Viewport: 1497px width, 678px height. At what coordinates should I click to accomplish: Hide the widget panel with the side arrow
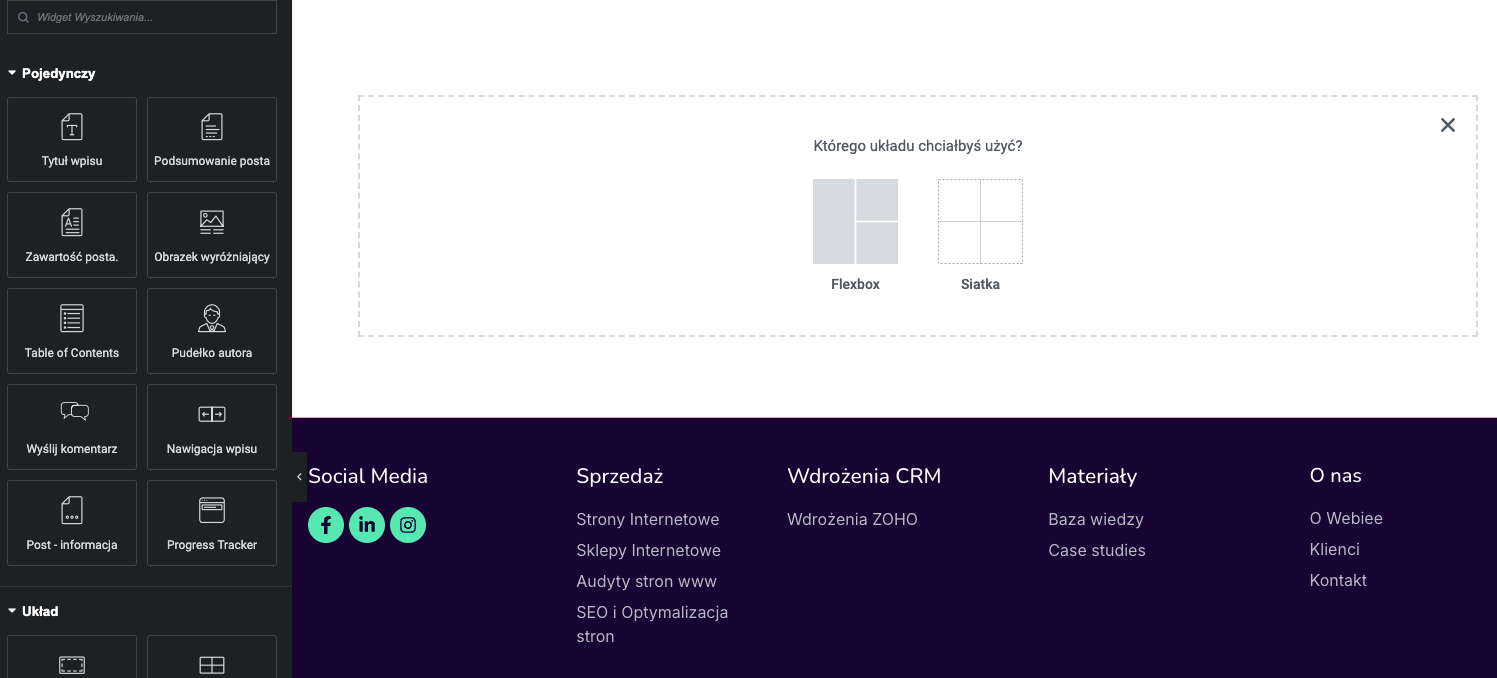(299, 477)
